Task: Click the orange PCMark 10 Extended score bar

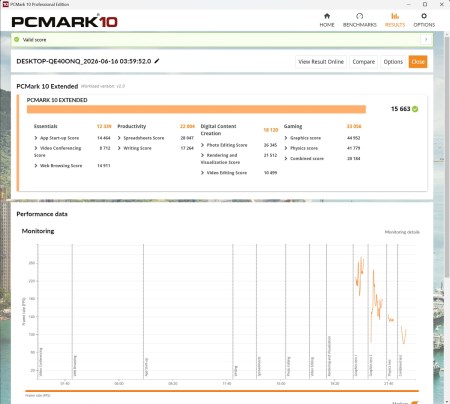Action: click(196, 109)
